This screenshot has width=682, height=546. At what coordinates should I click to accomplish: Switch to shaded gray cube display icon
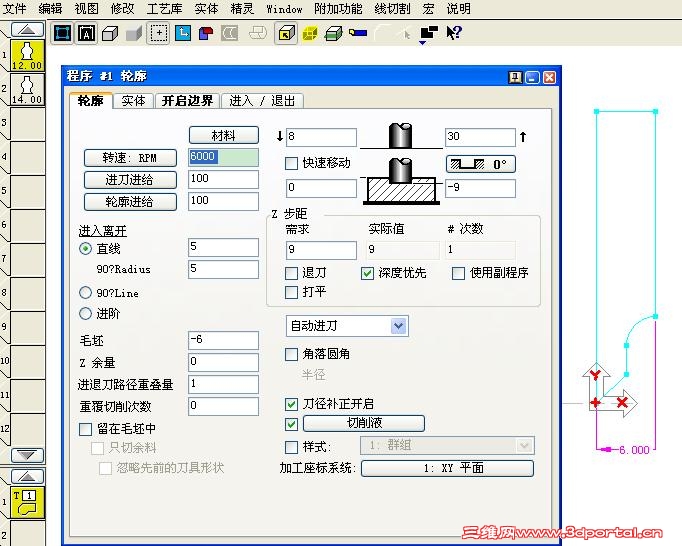134,33
